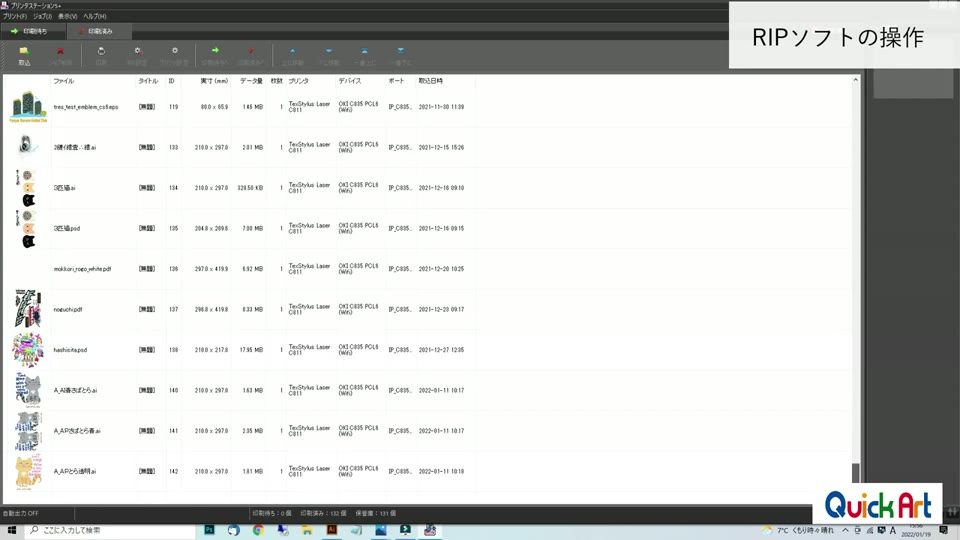The image size is (960, 540).
Task: Switch to the 印刷待ち tab
Action: 33,31
